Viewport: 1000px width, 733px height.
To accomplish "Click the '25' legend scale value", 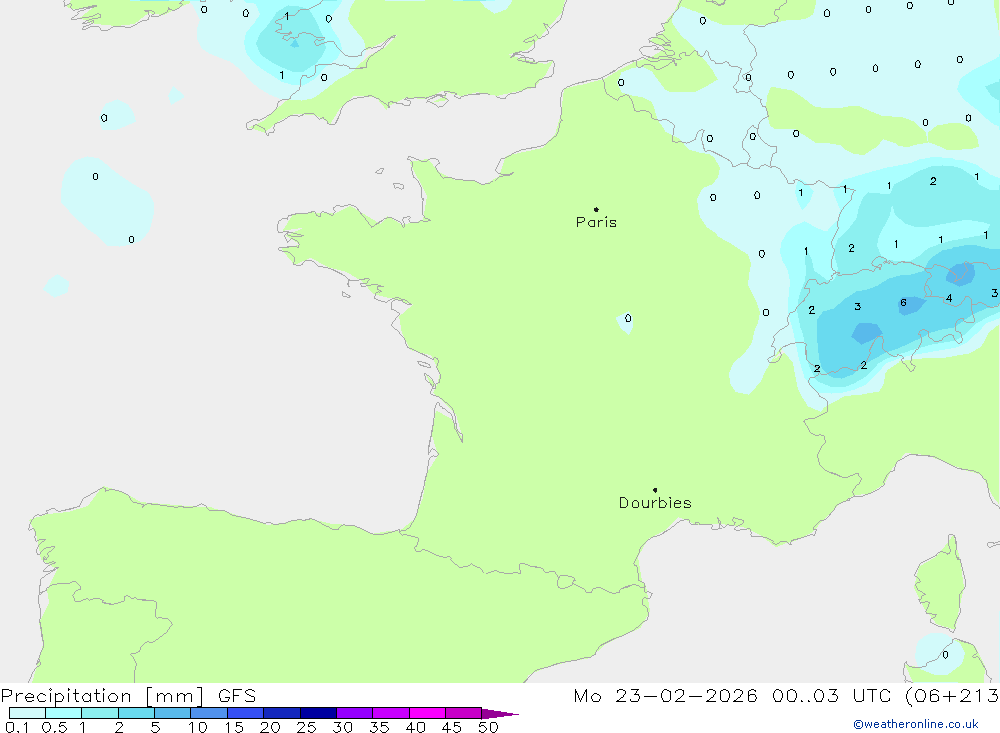I will (x=306, y=727).
